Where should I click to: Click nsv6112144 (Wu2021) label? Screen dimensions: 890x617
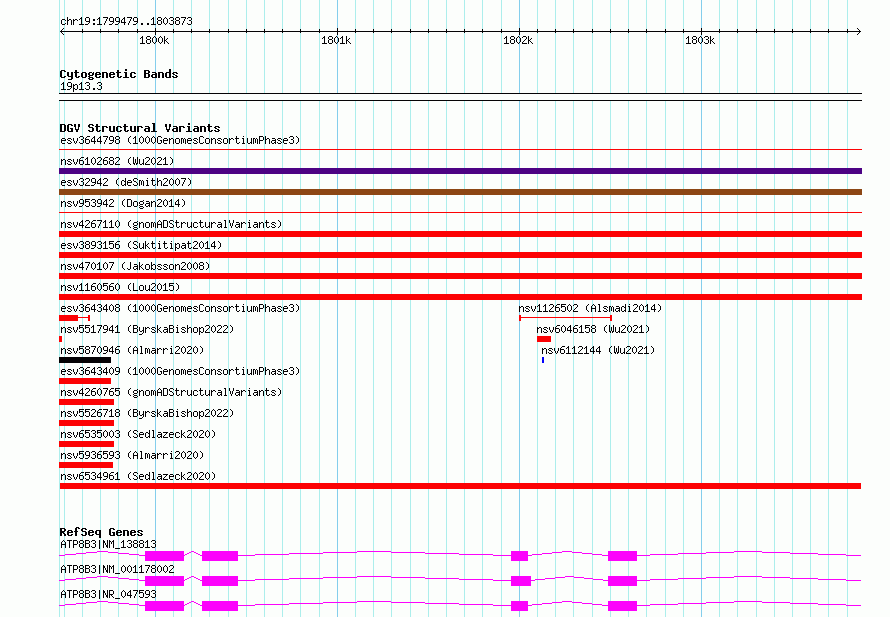[x=598, y=350]
